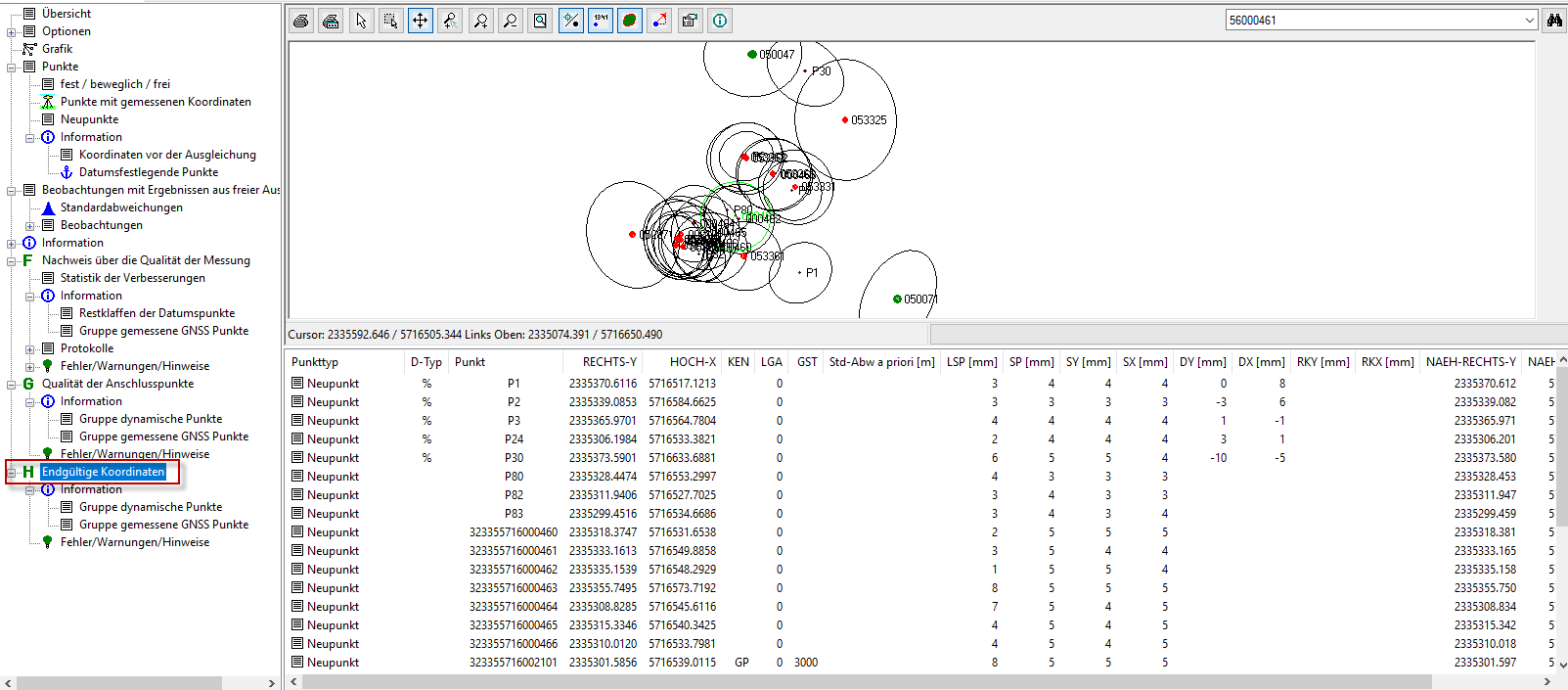Click the zoom to full extent icon

coord(540,21)
